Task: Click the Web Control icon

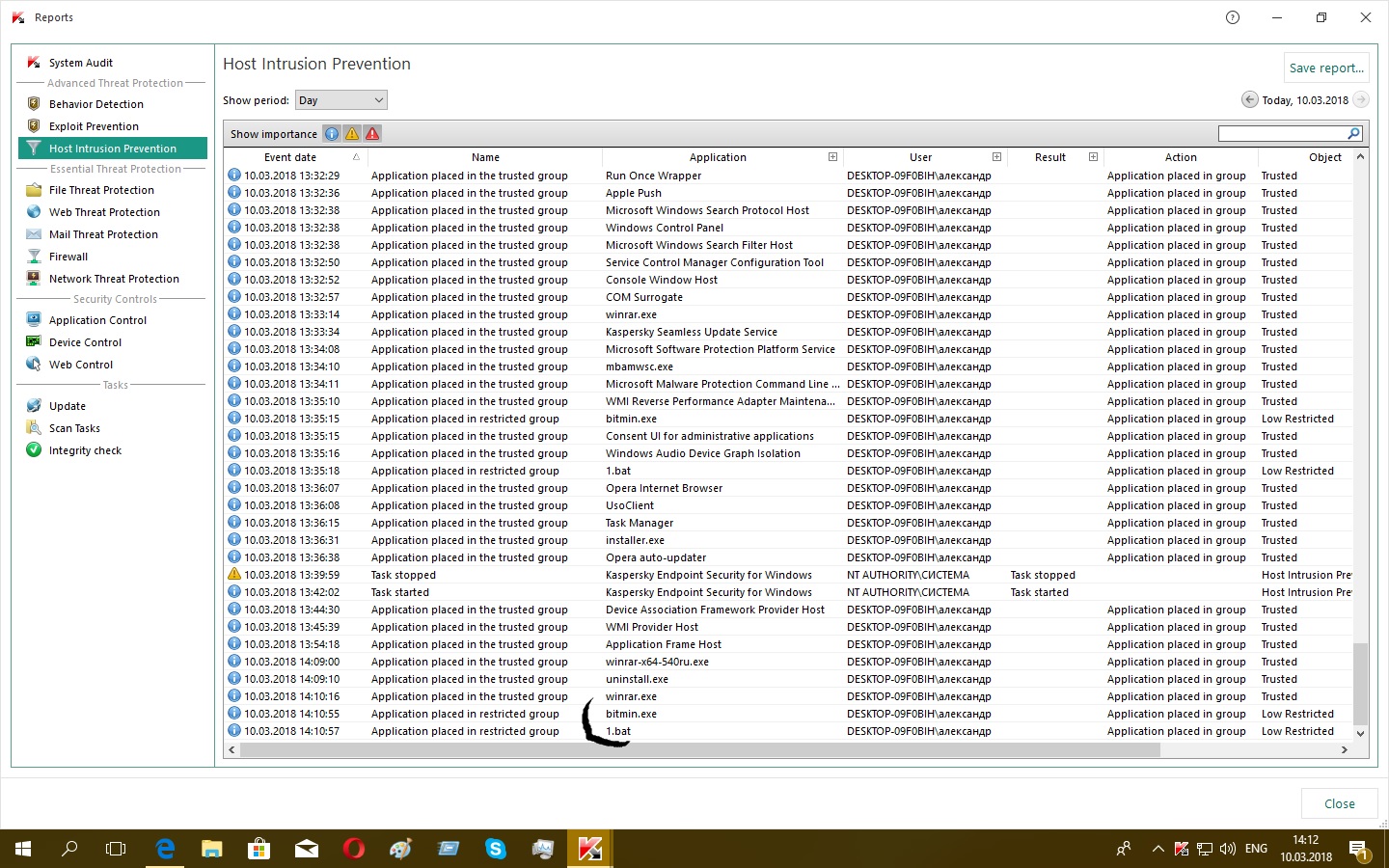Action: coord(34,365)
